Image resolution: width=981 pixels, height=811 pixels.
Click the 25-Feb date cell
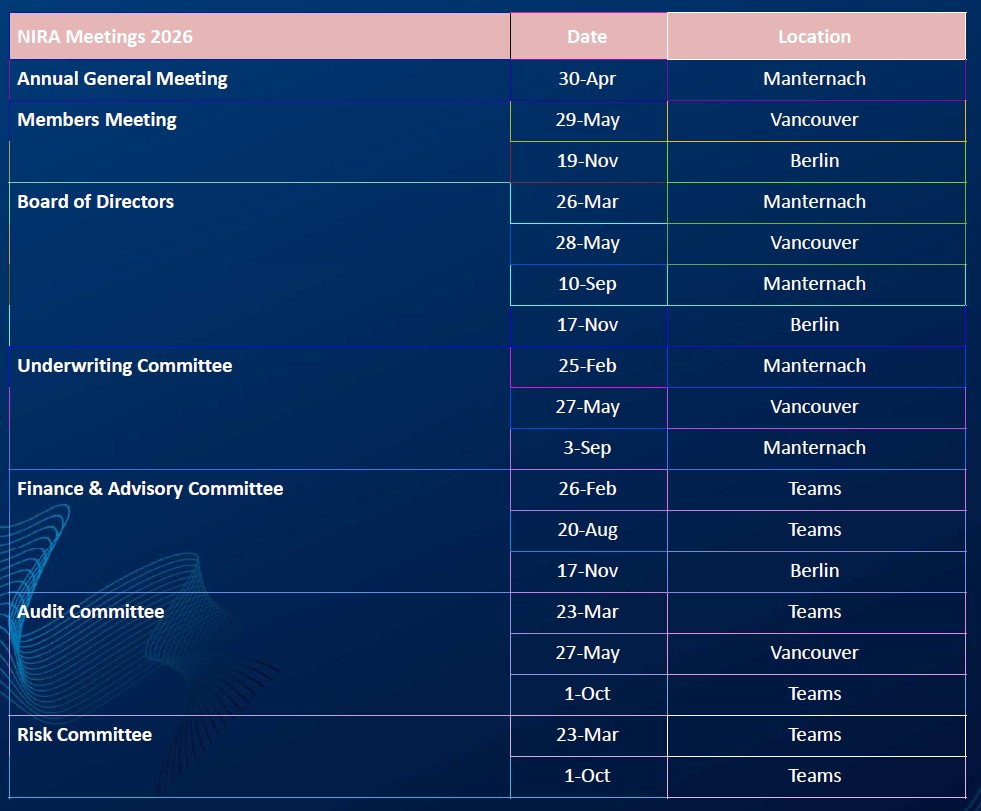click(587, 366)
